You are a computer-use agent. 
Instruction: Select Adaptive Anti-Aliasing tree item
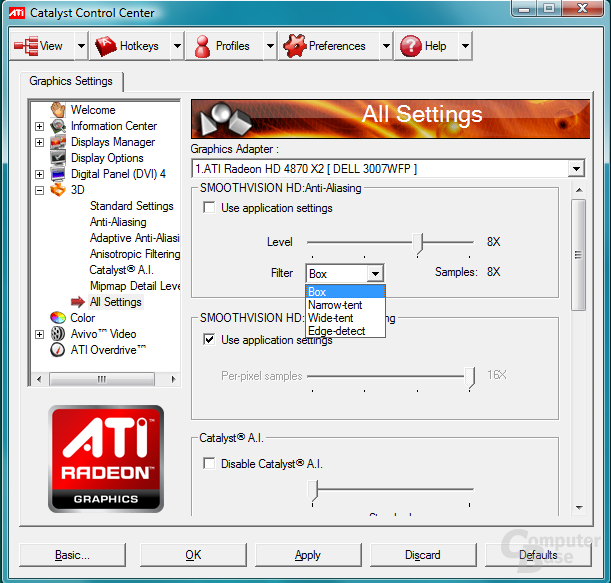pos(134,238)
